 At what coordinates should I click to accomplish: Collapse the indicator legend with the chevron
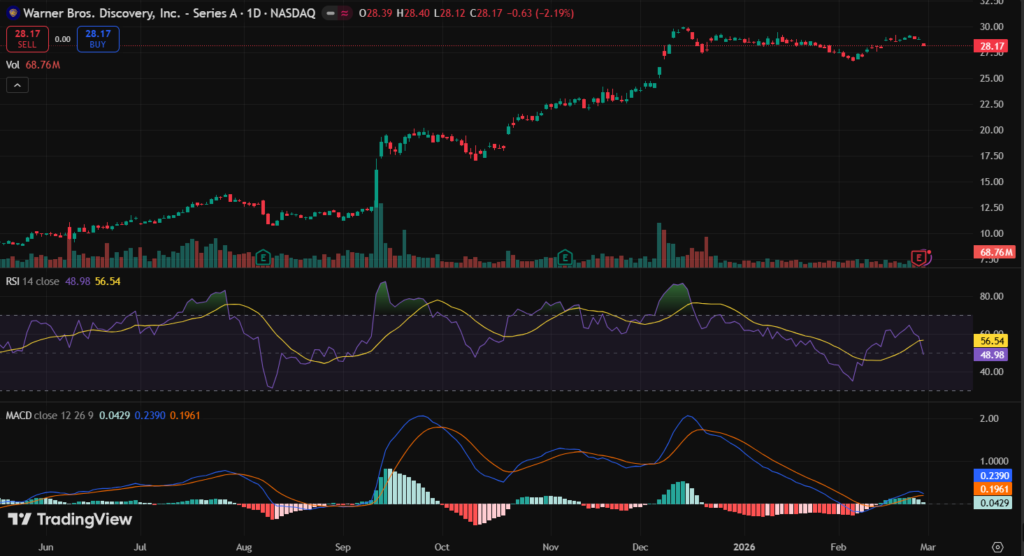(x=17, y=86)
